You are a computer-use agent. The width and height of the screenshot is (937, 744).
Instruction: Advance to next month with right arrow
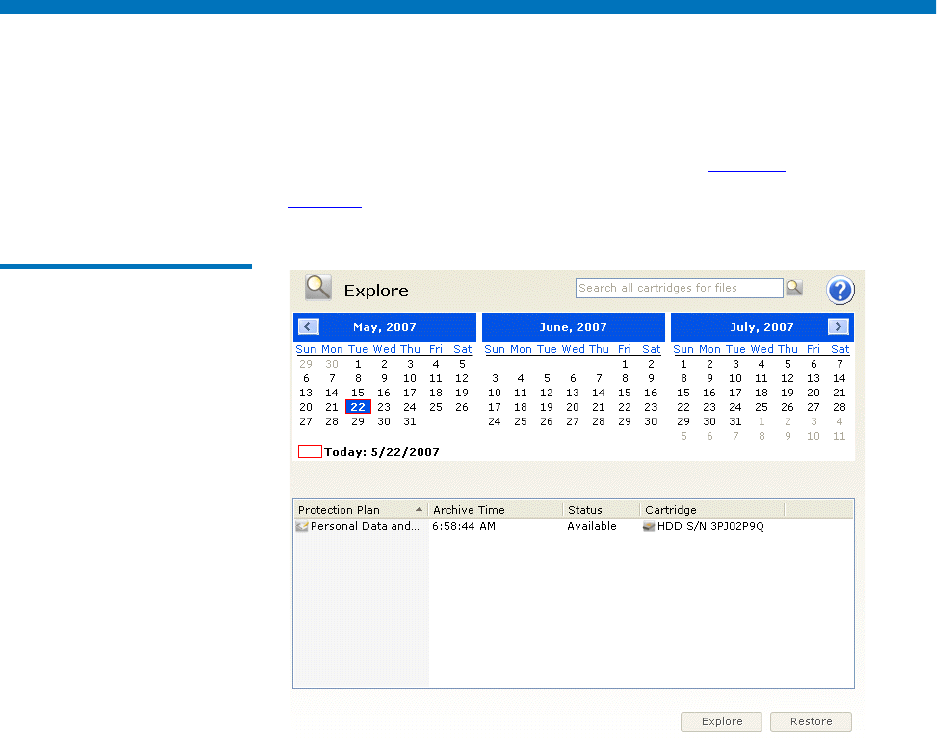(x=838, y=327)
